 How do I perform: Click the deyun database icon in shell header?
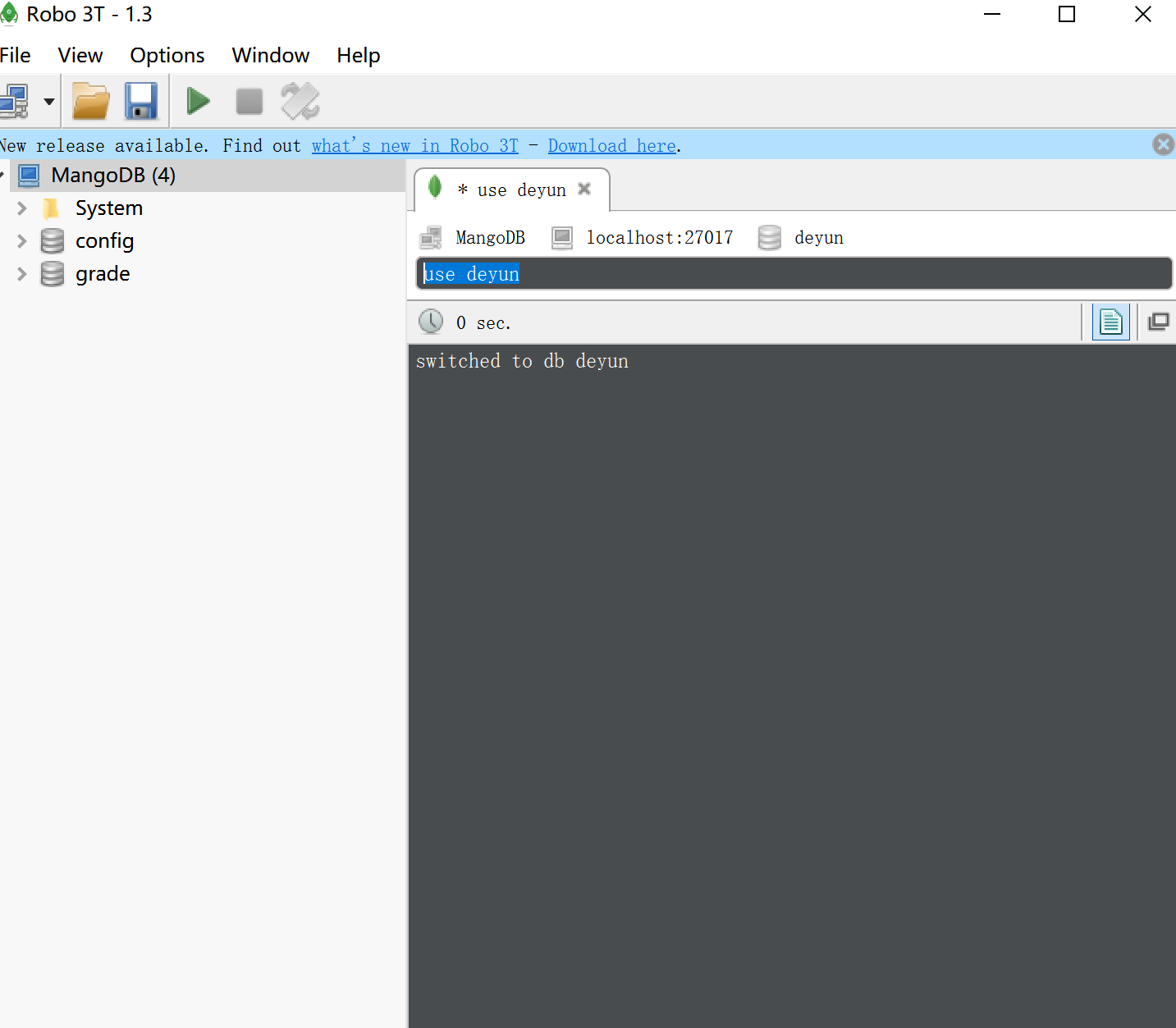tap(770, 238)
